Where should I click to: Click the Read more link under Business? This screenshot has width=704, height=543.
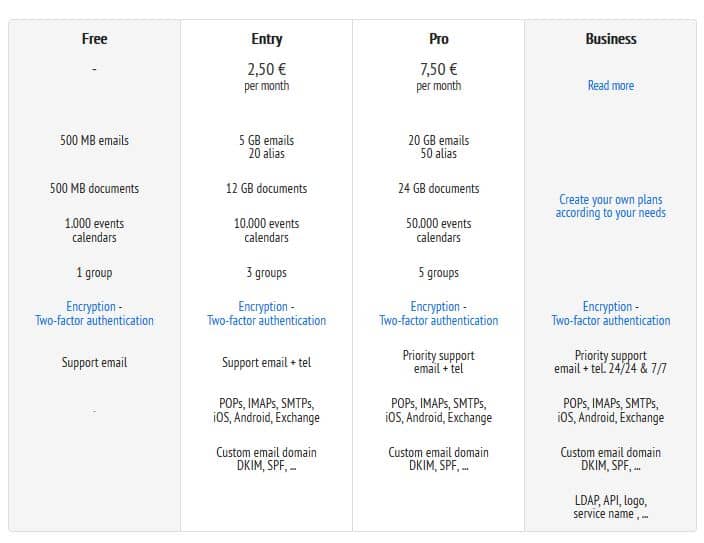click(x=610, y=86)
